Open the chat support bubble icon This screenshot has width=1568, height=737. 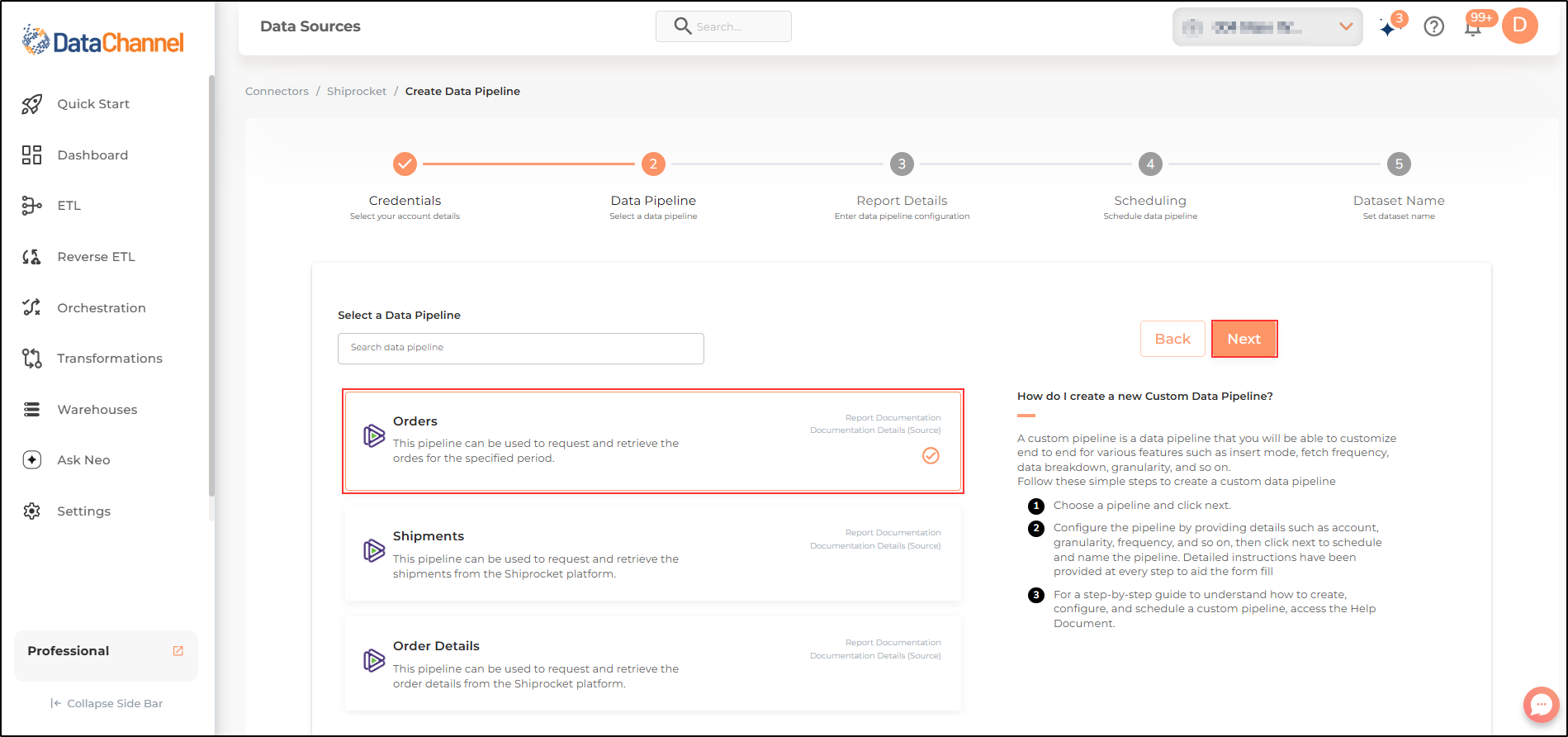1541,705
